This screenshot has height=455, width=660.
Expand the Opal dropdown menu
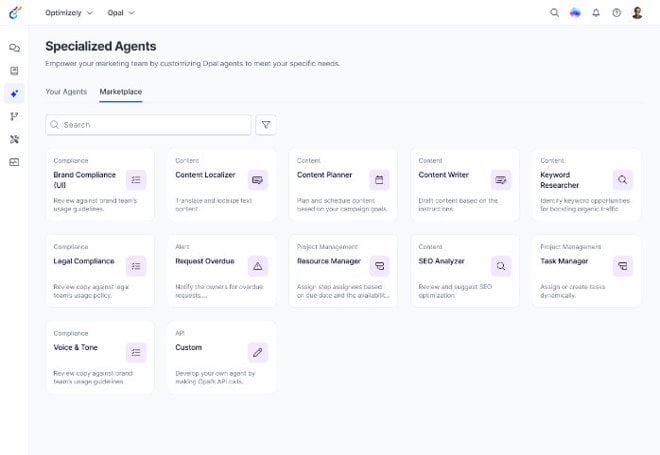[121, 13]
